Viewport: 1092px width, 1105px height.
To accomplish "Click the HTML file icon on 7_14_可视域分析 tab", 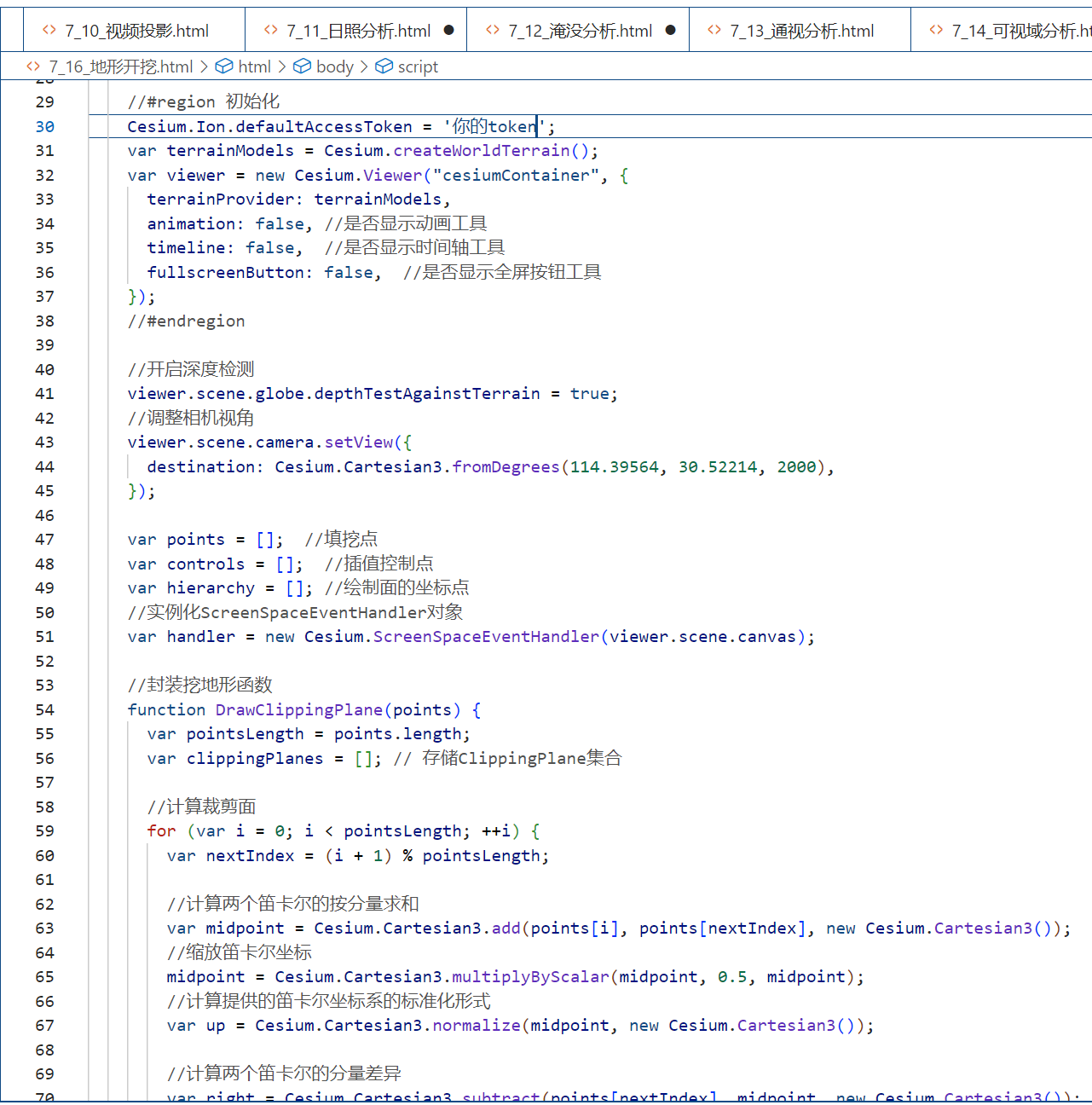I will [936, 30].
